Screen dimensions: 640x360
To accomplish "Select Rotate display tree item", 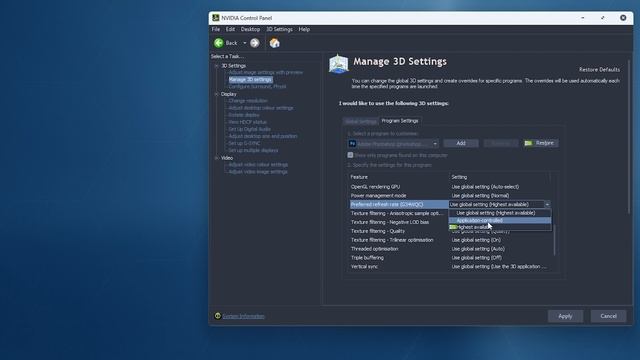I will click(x=244, y=115).
